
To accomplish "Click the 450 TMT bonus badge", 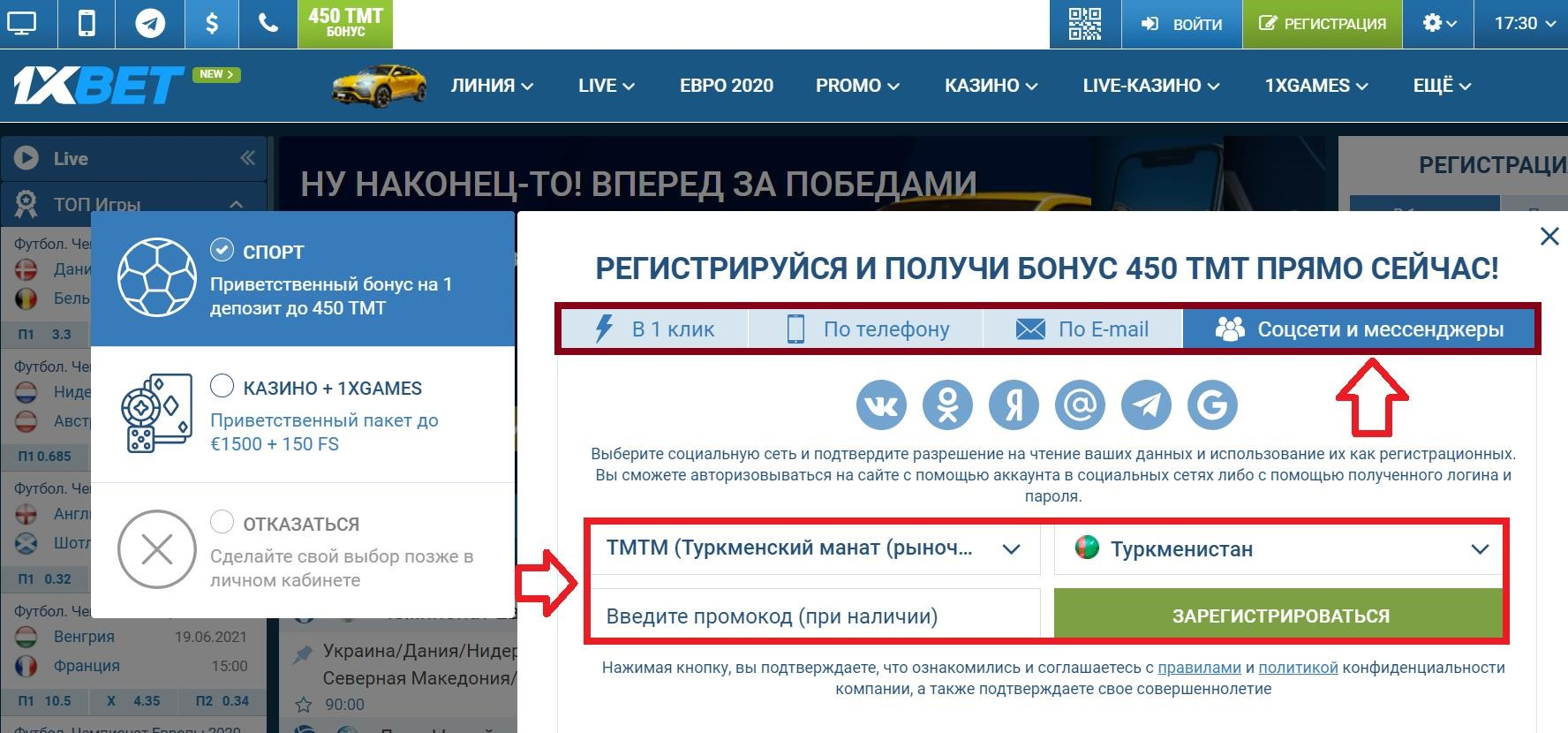I will coord(345,23).
